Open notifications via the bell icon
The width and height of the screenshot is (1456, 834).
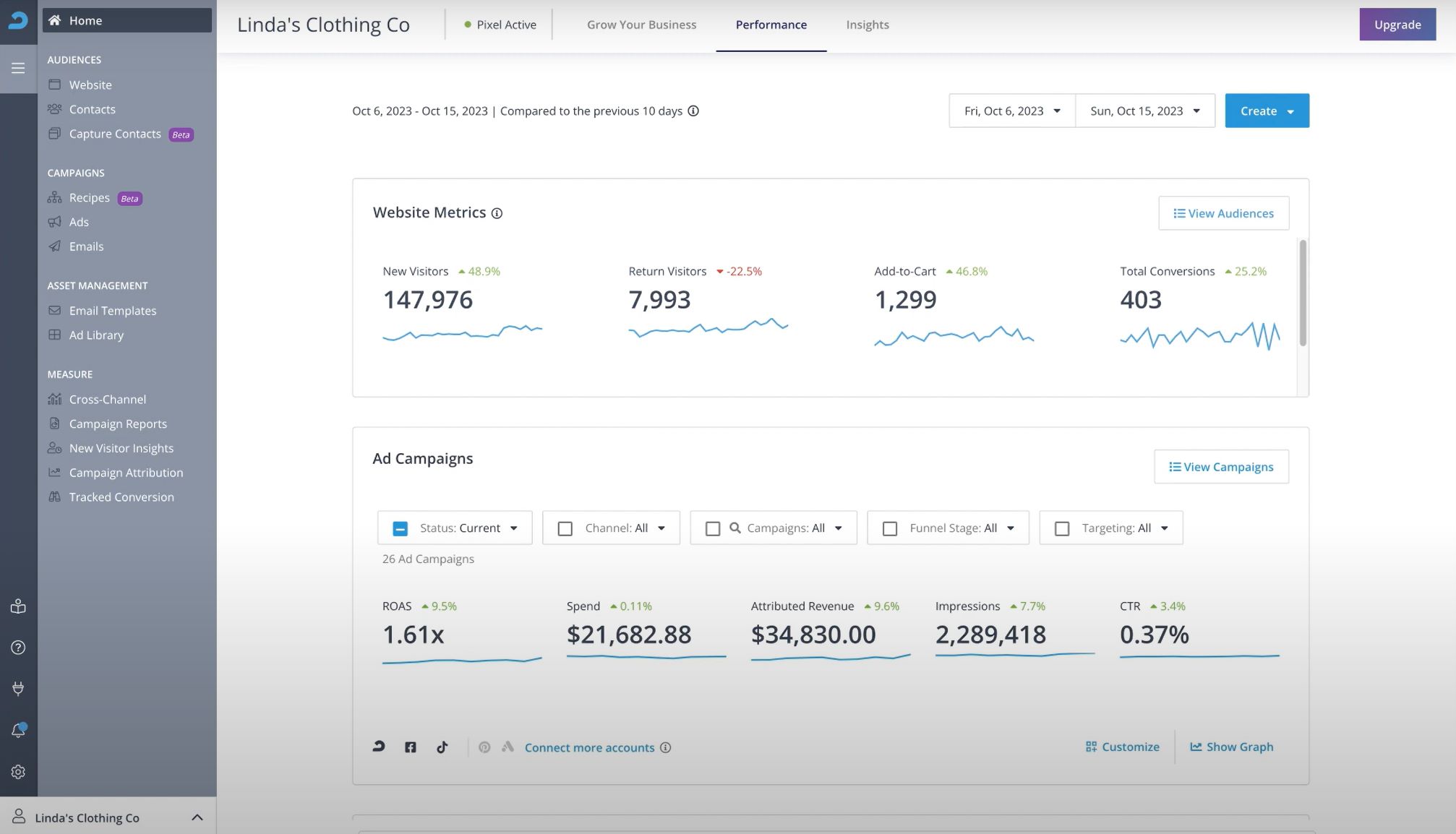[18, 730]
